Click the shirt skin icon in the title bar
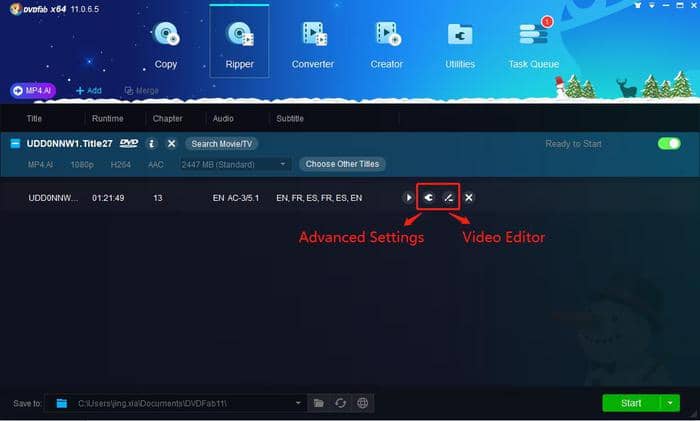Viewport: 700px width, 421px height. tap(638, 5)
